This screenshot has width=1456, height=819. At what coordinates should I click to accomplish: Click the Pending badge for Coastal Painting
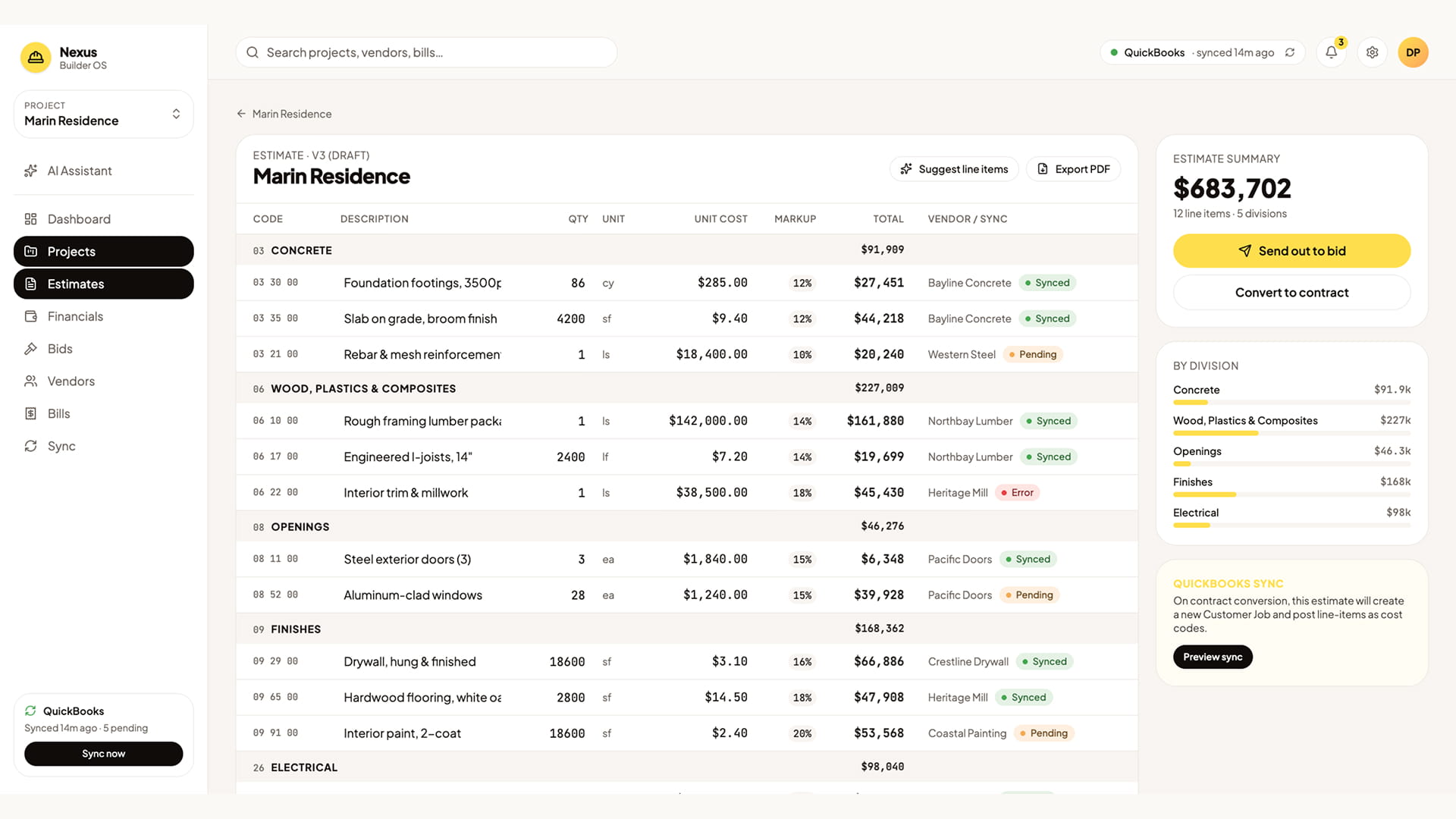1043,733
